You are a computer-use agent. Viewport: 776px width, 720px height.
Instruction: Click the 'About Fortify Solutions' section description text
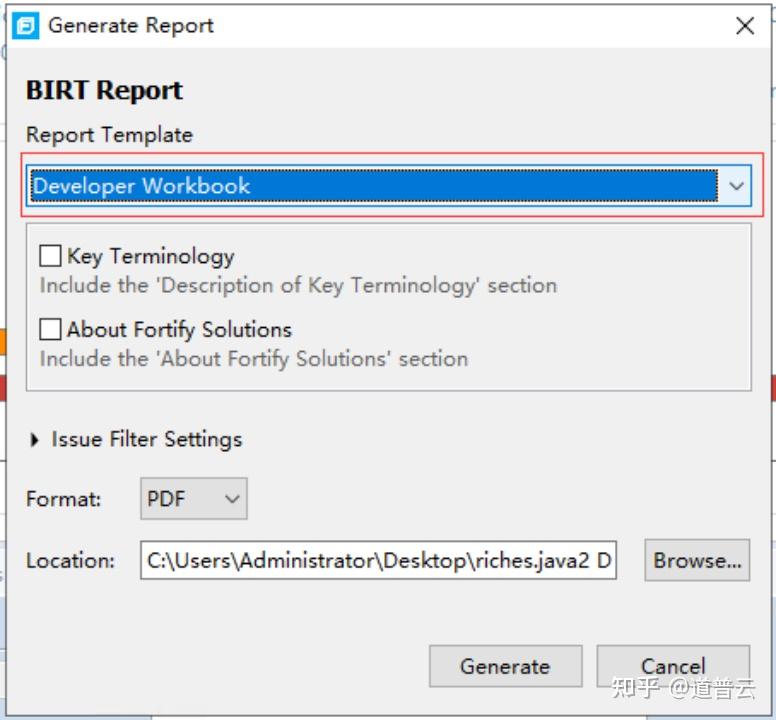(254, 358)
